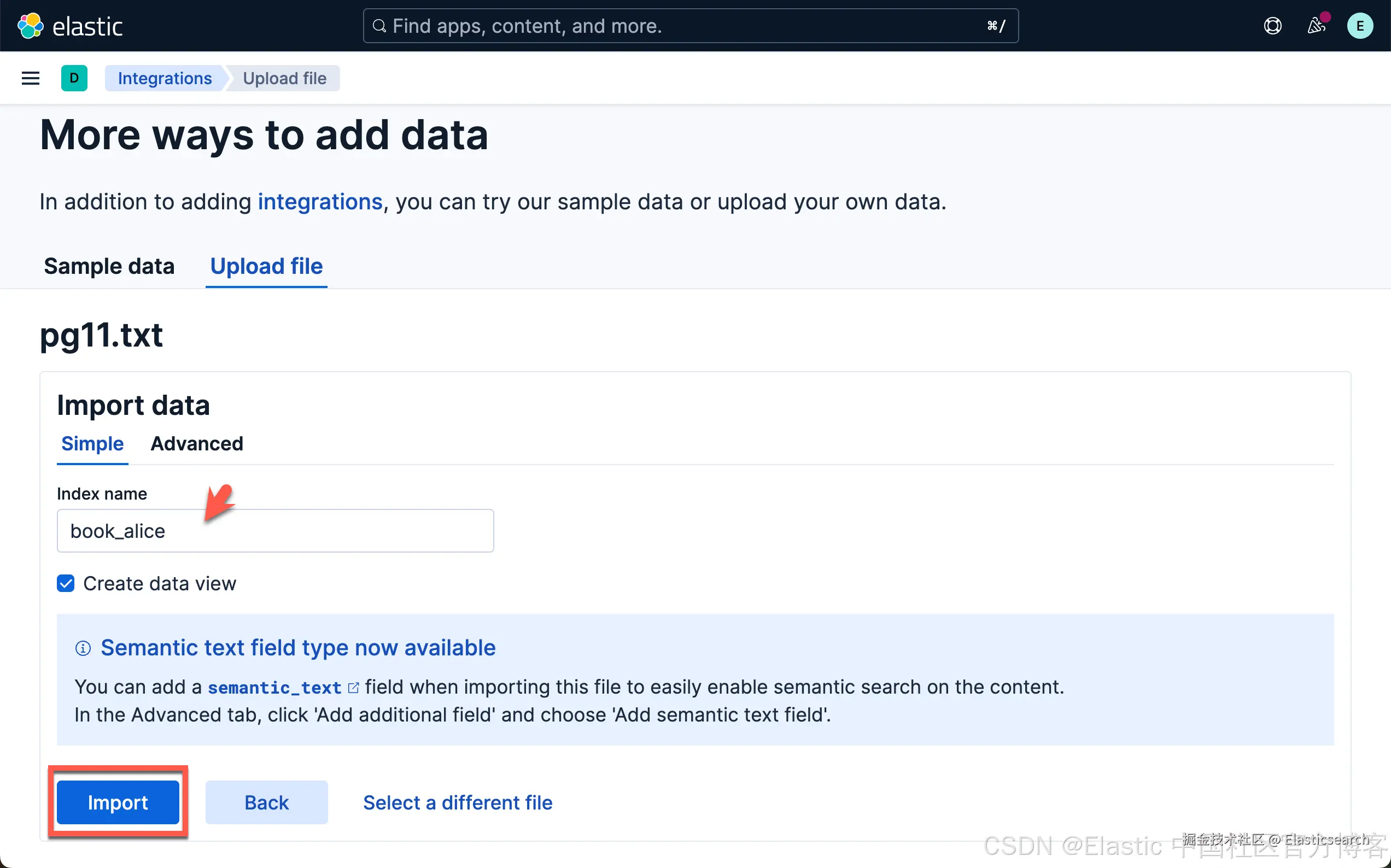Open the E user profile avatar
Viewport: 1391px width, 868px height.
pyautogui.click(x=1359, y=26)
